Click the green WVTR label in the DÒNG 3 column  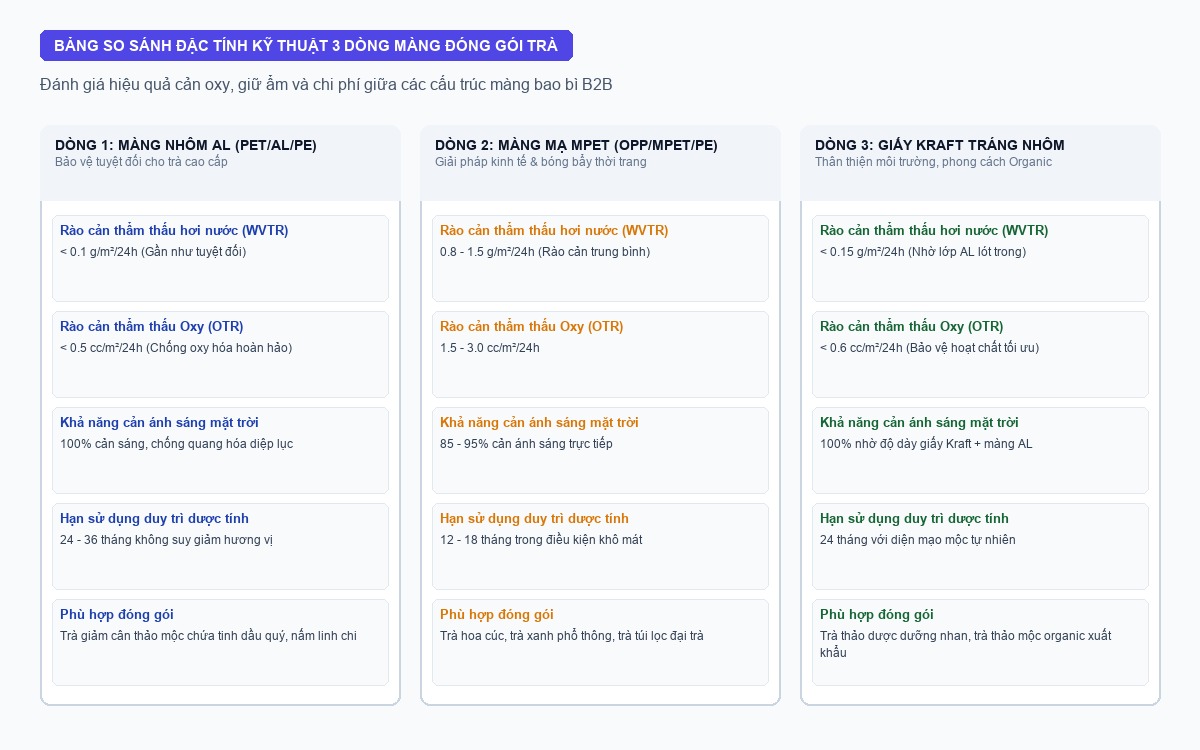click(x=934, y=230)
